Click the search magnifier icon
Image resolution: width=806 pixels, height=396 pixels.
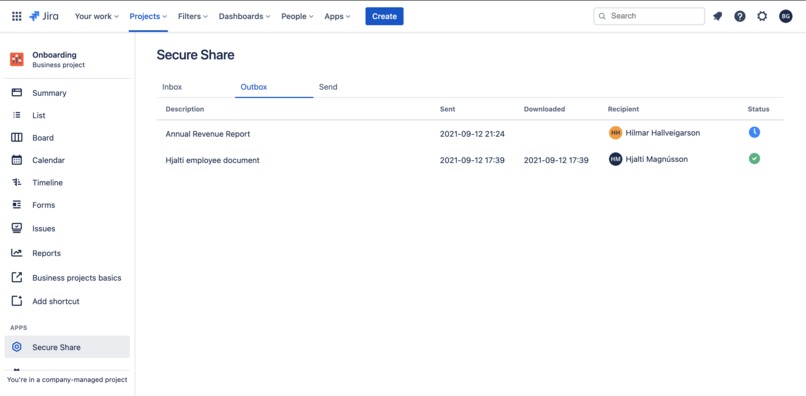point(602,16)
